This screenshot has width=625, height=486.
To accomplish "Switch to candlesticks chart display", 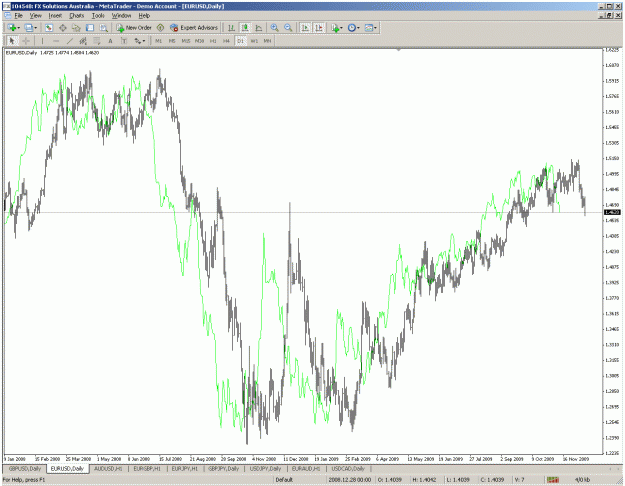I will pyautogui.click(x=245, y=28).
